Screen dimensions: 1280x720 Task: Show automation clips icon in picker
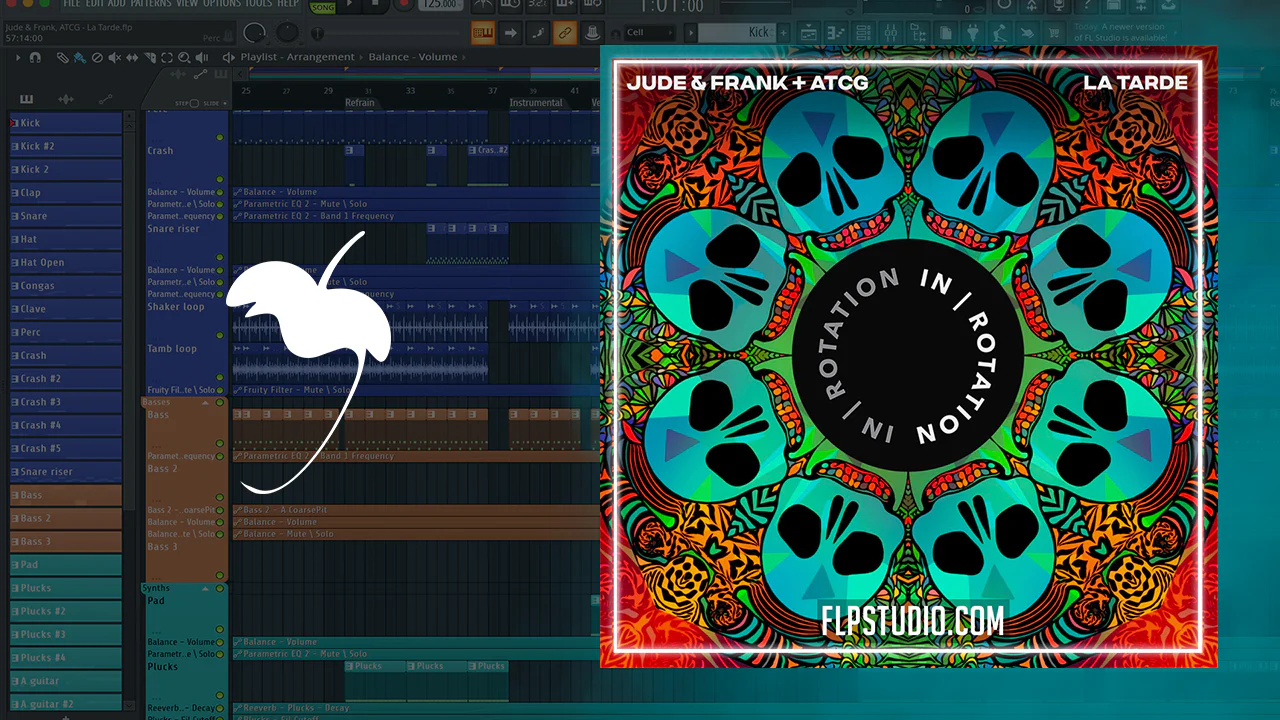105,98
